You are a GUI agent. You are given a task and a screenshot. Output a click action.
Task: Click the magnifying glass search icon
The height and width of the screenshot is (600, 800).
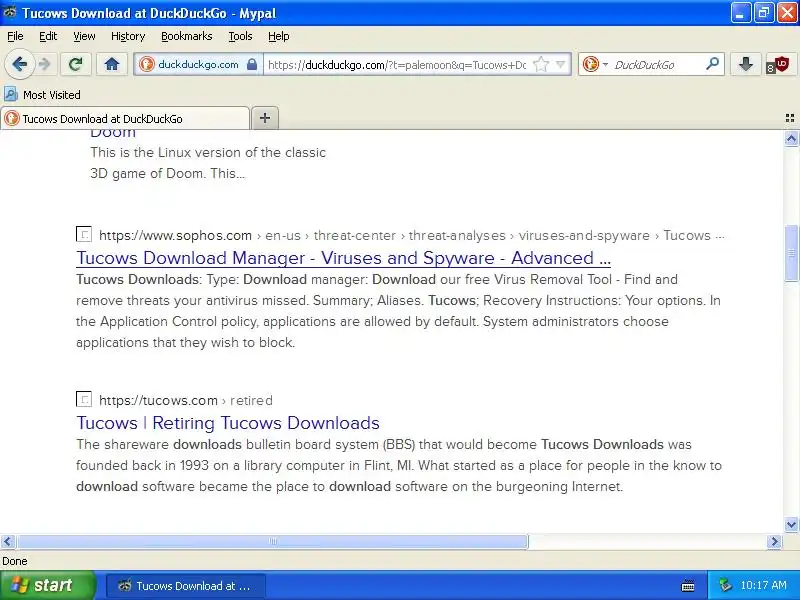coord(713,64)
